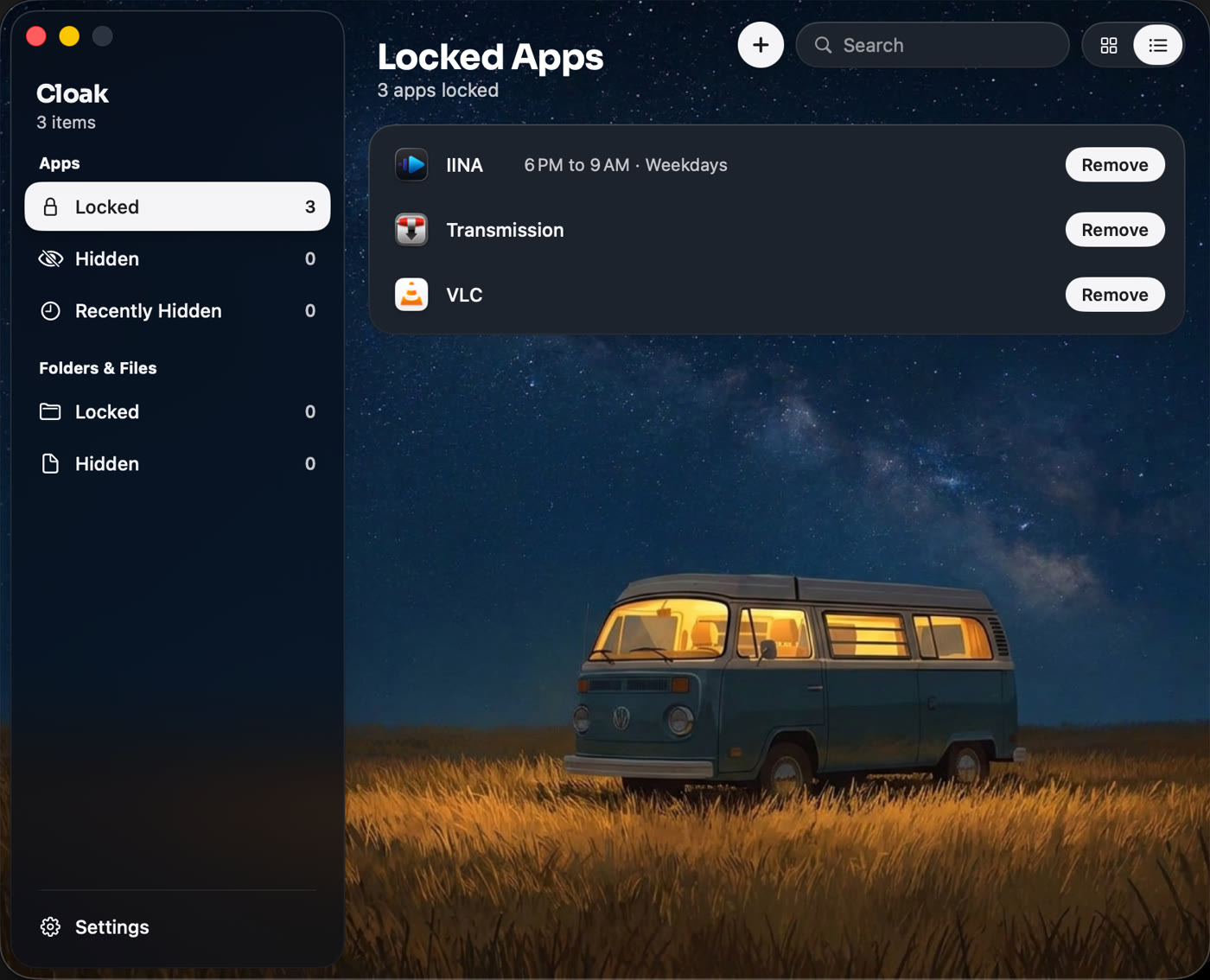Screen dimensions: 1210x980
Task: Click the Transmission app icon
Action: [x=411, y=230]
